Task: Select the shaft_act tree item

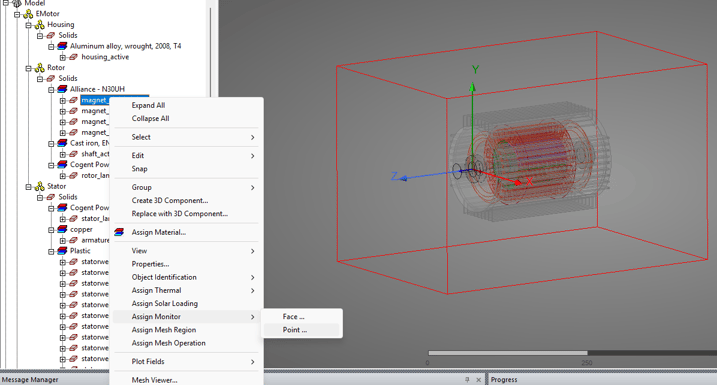Action: click(95, 154)
